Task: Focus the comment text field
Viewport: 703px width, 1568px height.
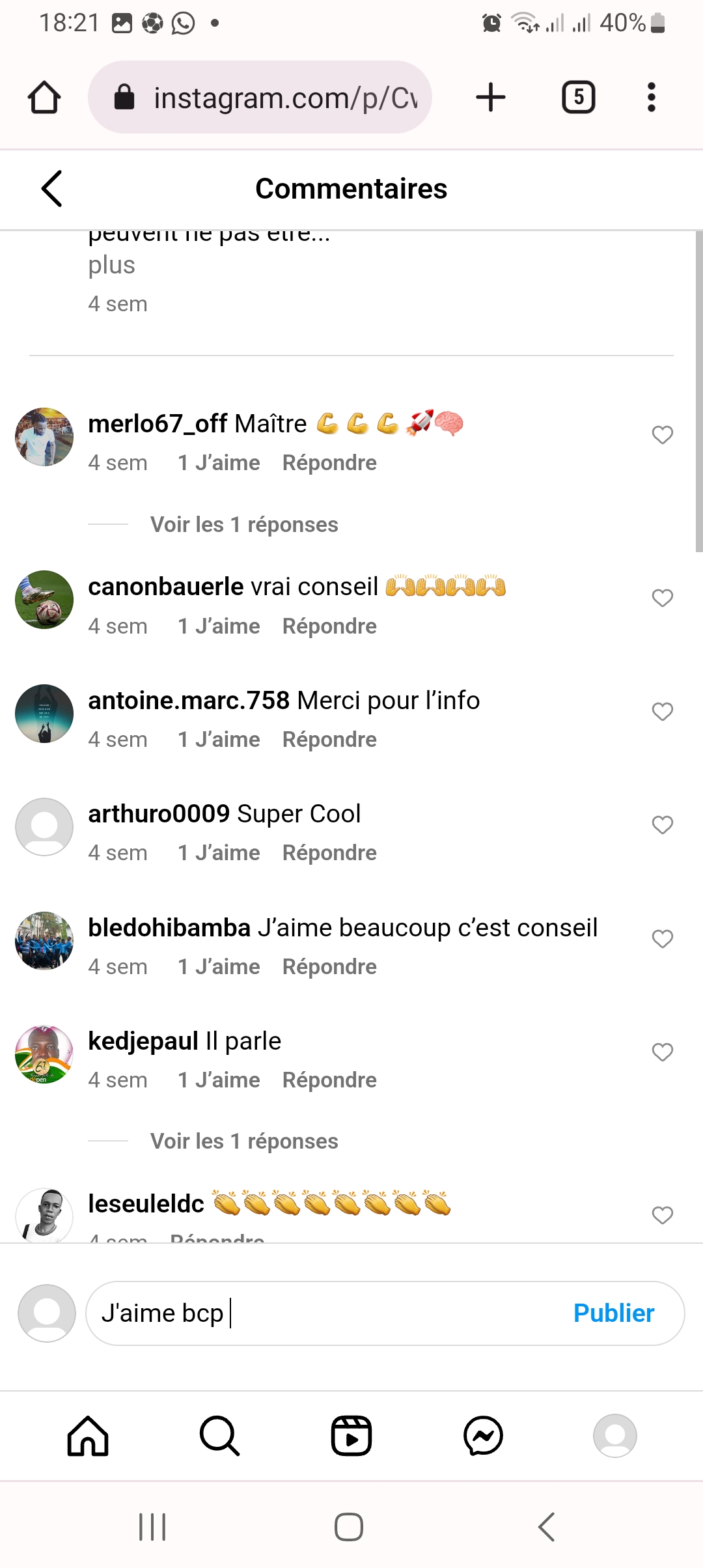Action: (325, 1313)
